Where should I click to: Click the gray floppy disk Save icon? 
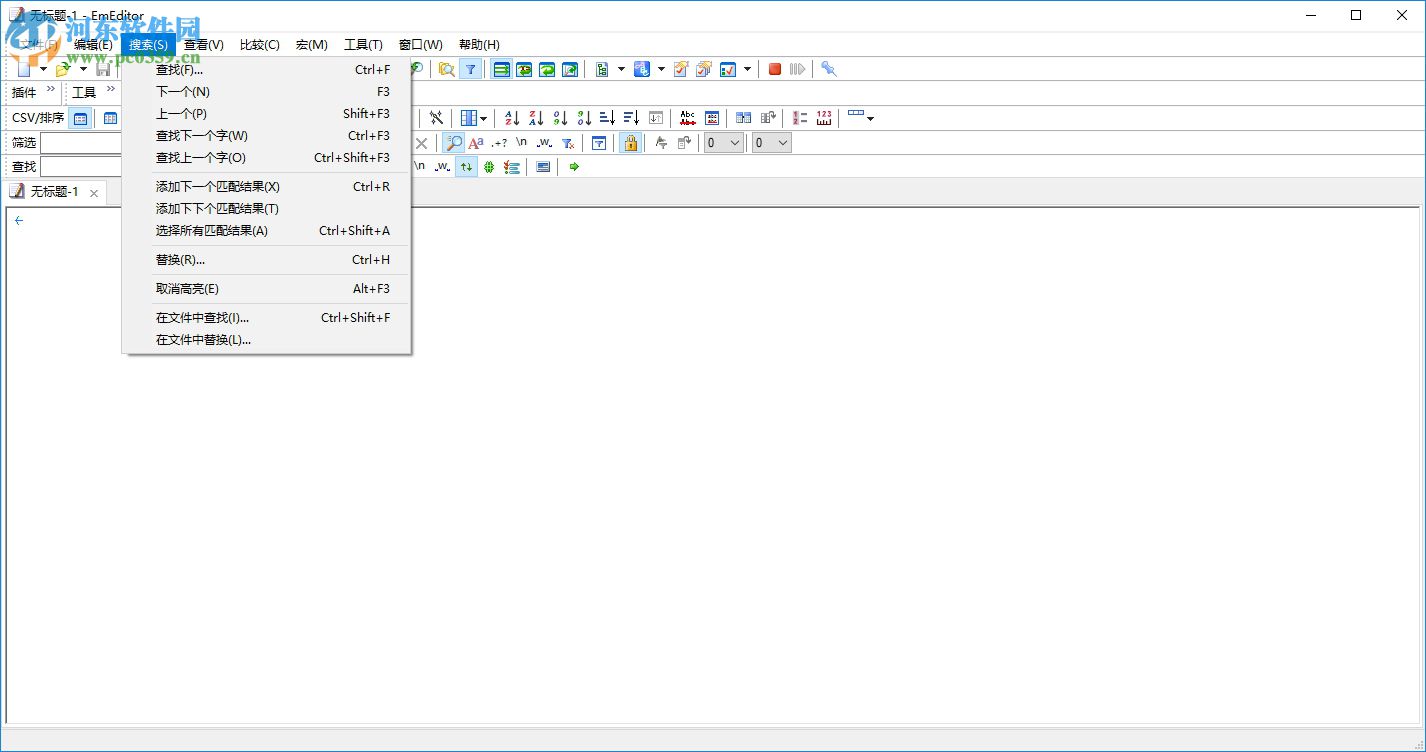pyautogui.click(x=103, y=69)
